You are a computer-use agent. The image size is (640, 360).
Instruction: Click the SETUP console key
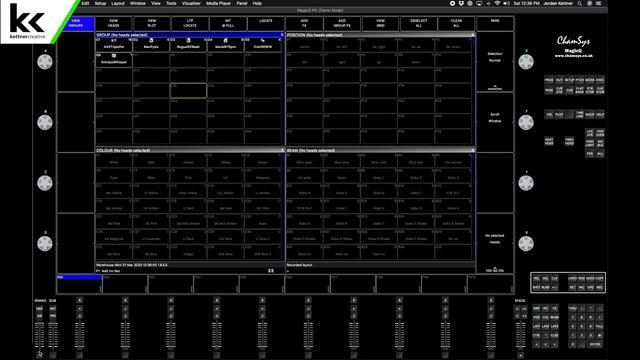(x=570, y=80)
